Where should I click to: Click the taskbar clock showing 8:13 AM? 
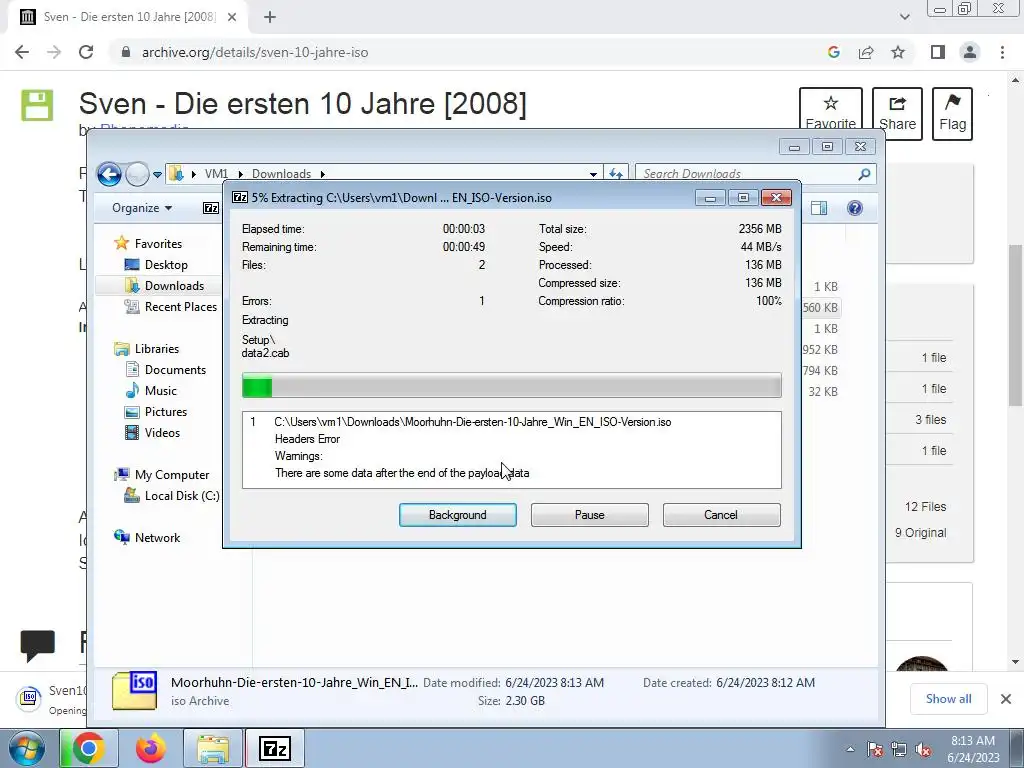pyautogui.click(x=973, y=749)
